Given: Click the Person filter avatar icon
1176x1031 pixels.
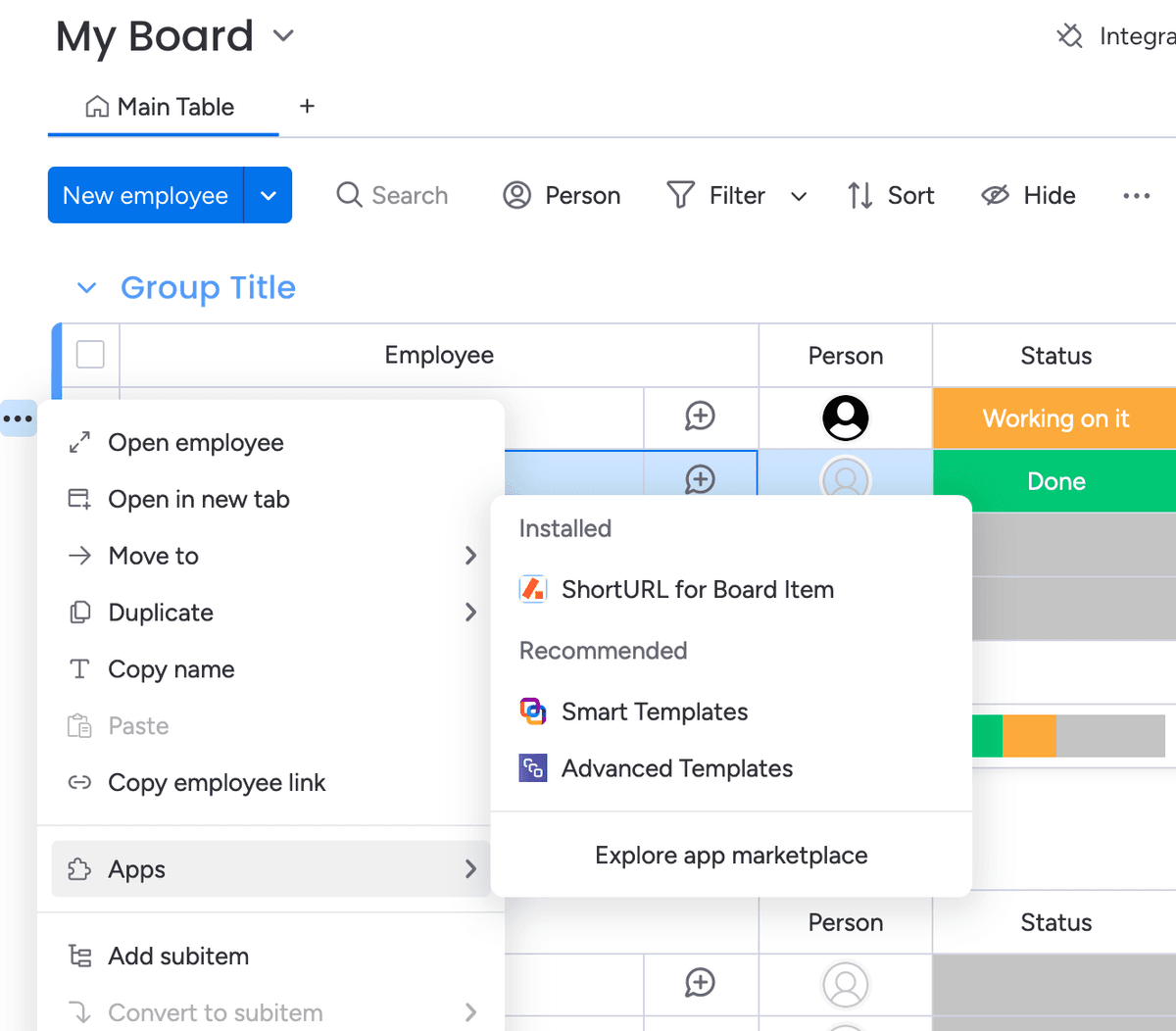Looking at the screenshot, I should pos(516,195).
